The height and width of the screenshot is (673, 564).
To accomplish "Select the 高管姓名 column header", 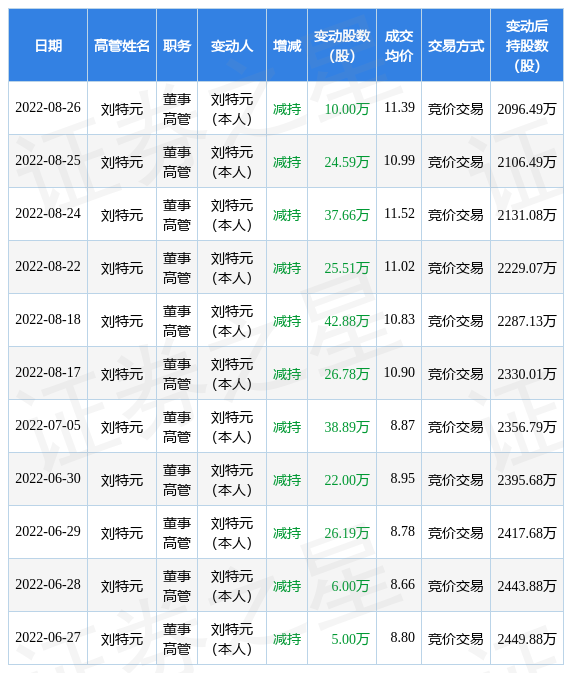I will click(122, 45).
